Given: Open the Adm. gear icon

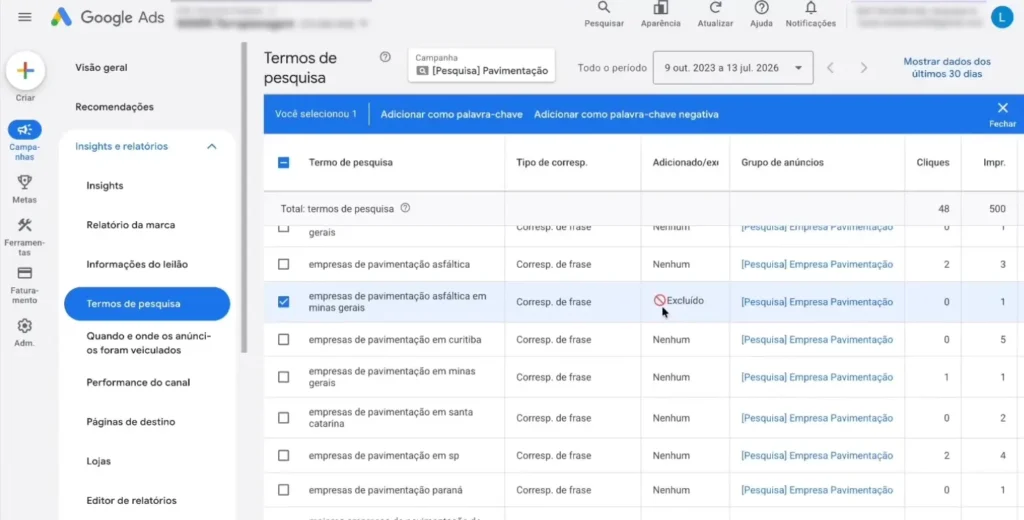Looking at the screenshot, I should click(x=25, y=325).
